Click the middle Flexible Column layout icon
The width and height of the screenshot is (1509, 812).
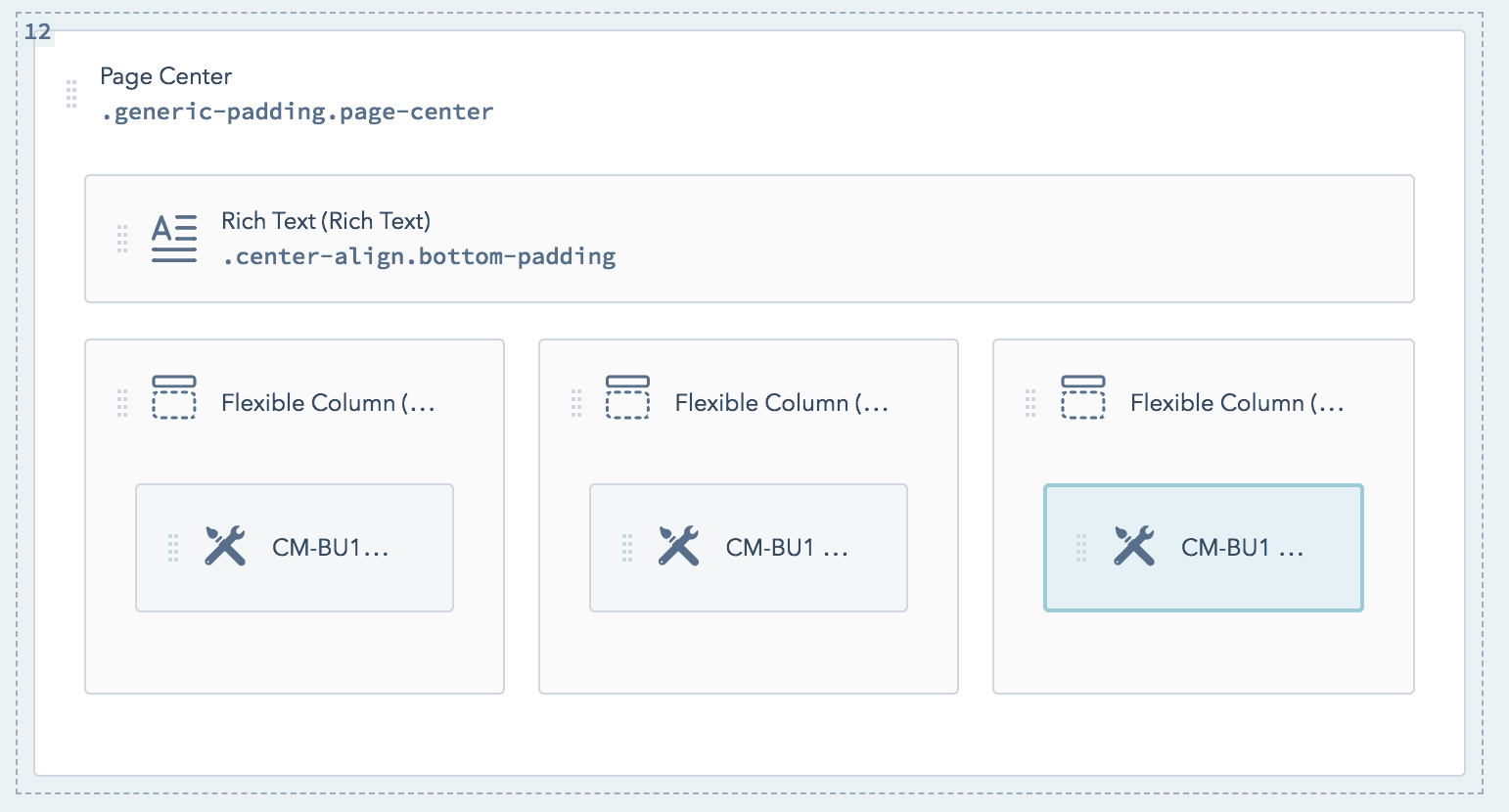point(627,396)
